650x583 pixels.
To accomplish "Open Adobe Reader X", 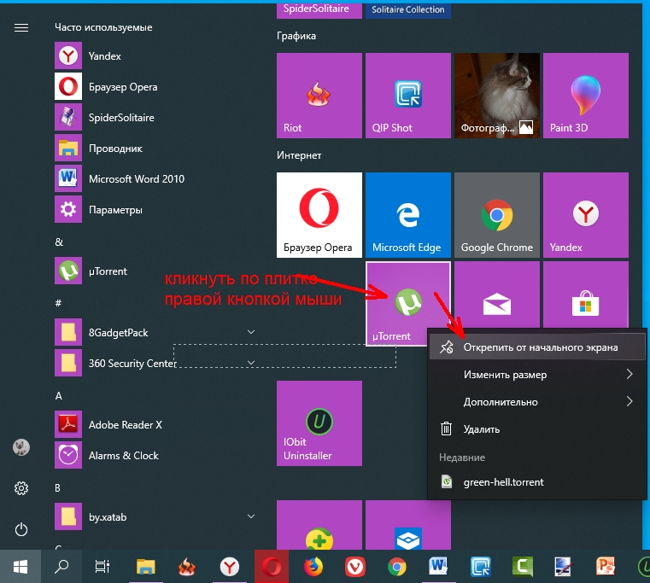I will [154, 425].
